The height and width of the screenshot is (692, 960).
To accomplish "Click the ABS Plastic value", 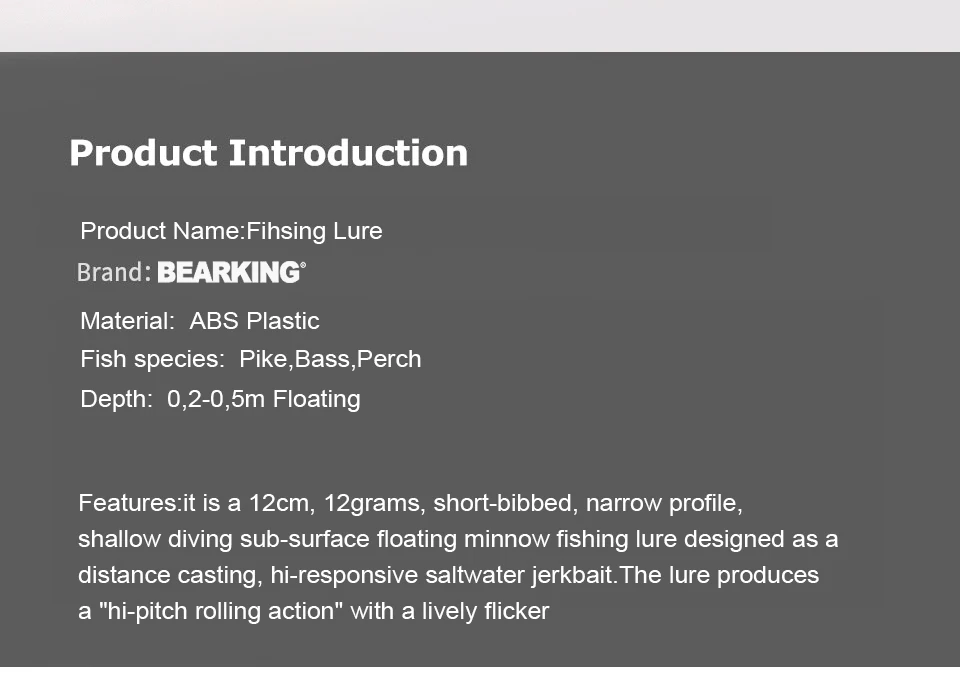I will coord(255,321).
